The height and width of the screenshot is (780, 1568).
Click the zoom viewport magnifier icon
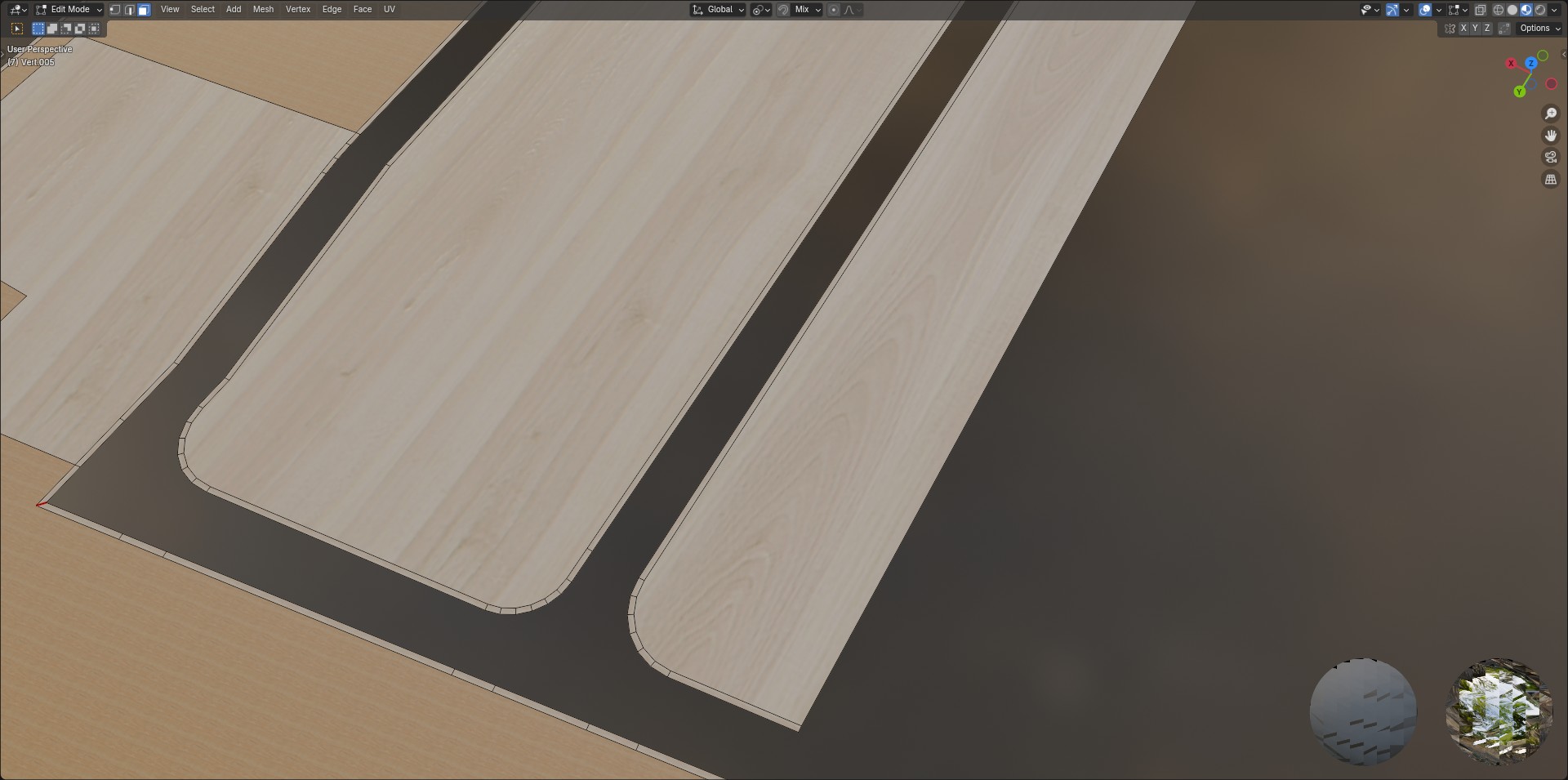tap(1550, 114)
